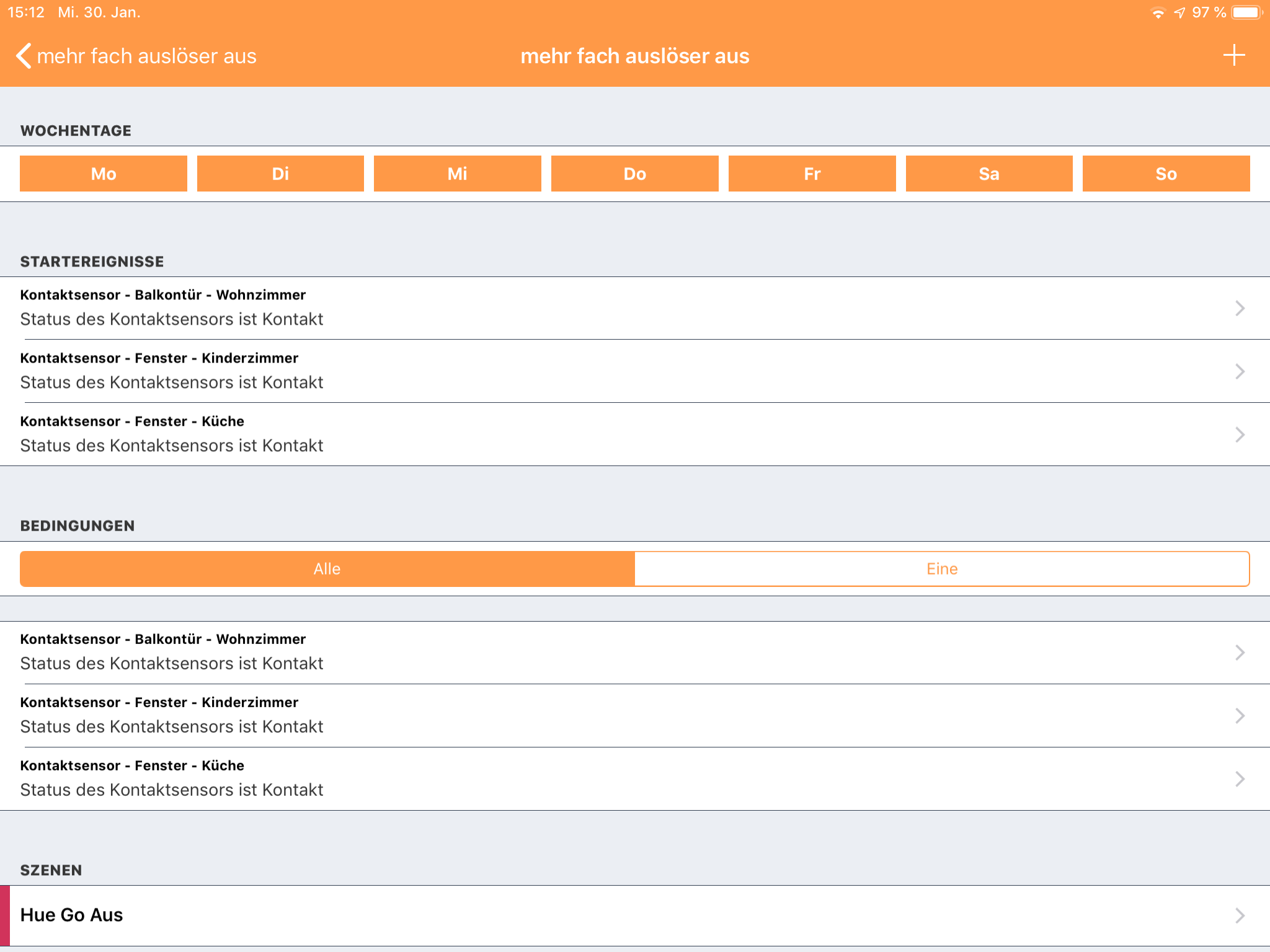Toggle the Sa weekday button
Image resolution: width=1270 pixels, height=952 pixels.
point(989,174)
